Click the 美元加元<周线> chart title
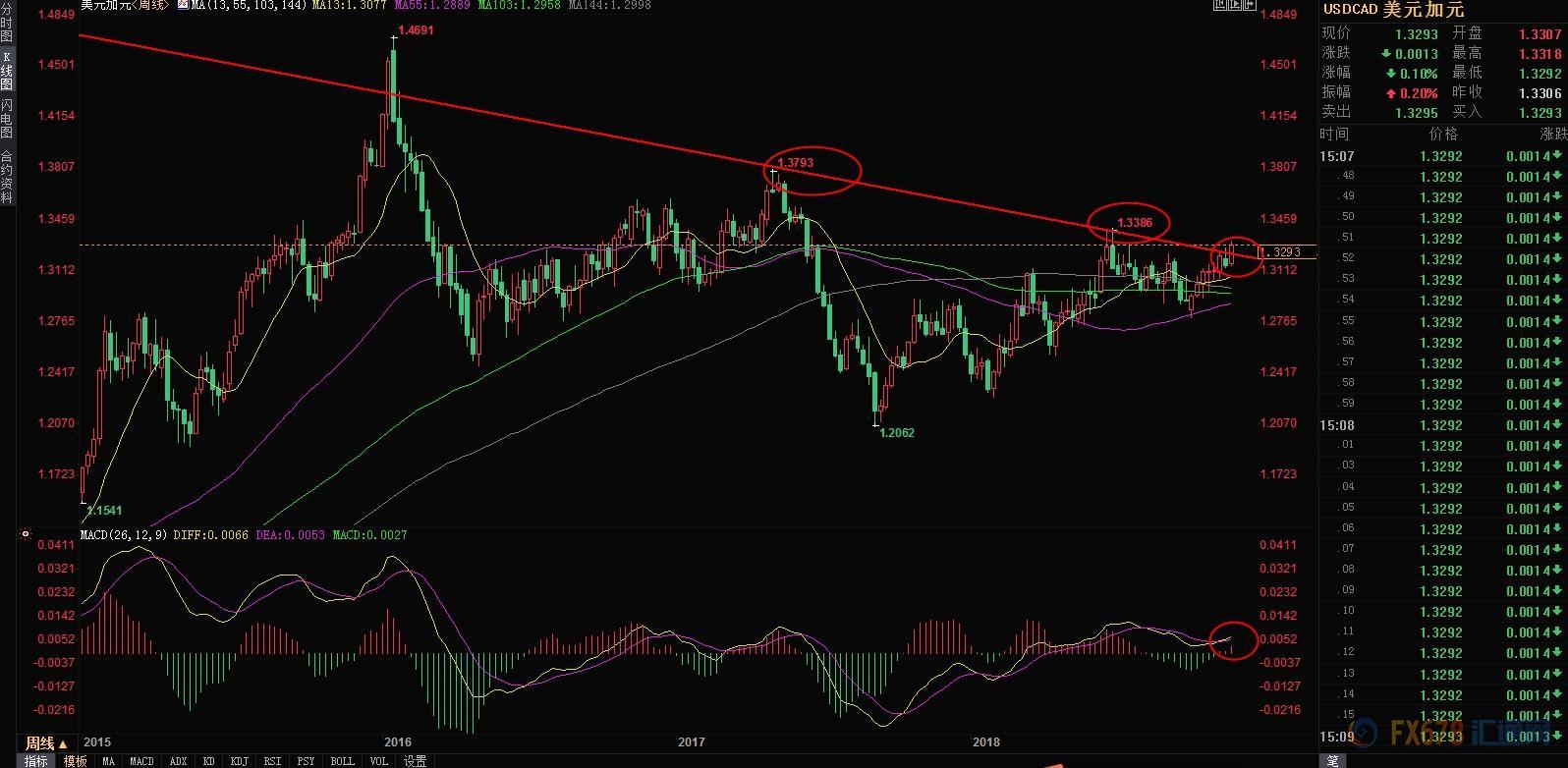 click(x=124, y=6)
